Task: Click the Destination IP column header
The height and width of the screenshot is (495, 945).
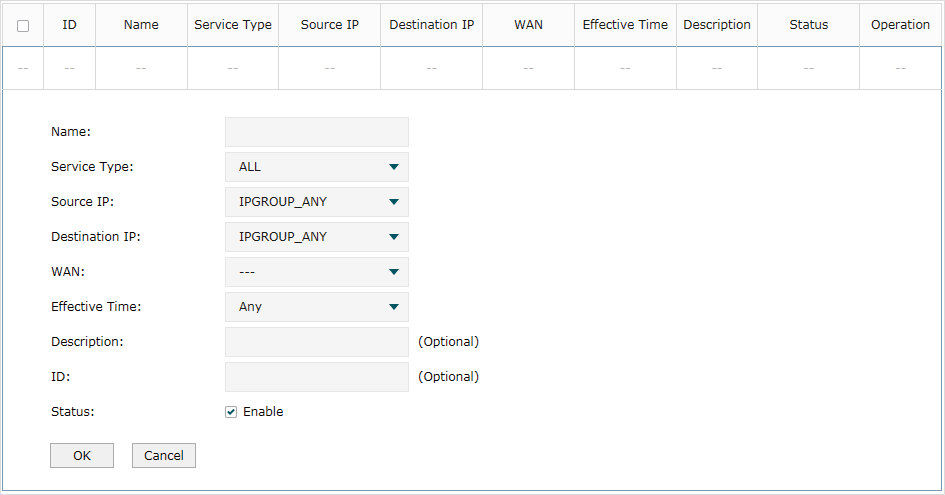Action: 432,25
